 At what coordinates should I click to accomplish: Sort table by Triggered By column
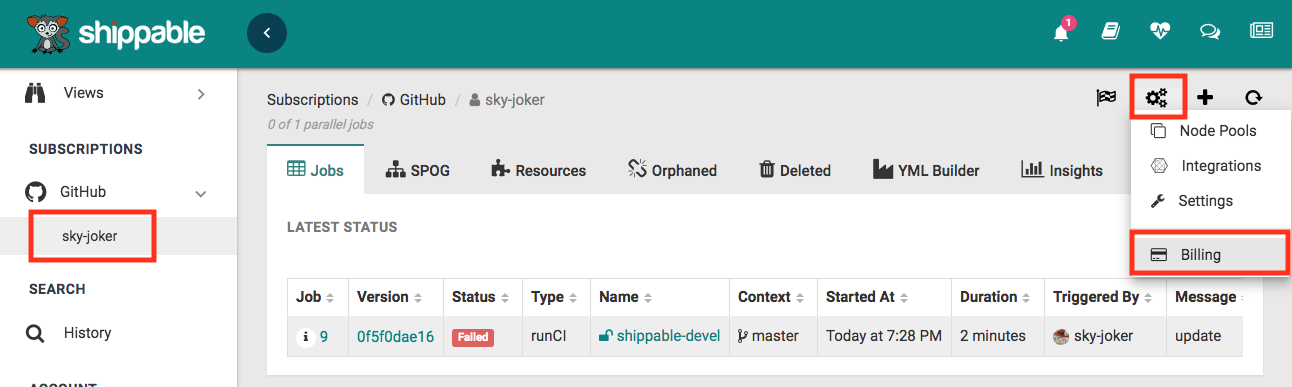[1104, 297]
